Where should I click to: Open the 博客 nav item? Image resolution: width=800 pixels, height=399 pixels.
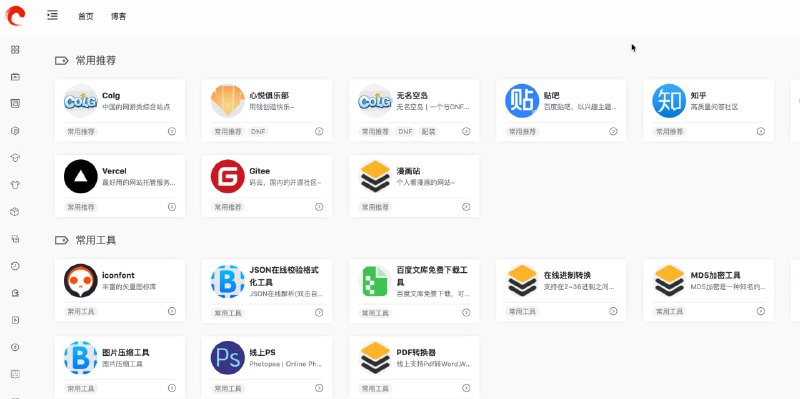tap(118, 16)
